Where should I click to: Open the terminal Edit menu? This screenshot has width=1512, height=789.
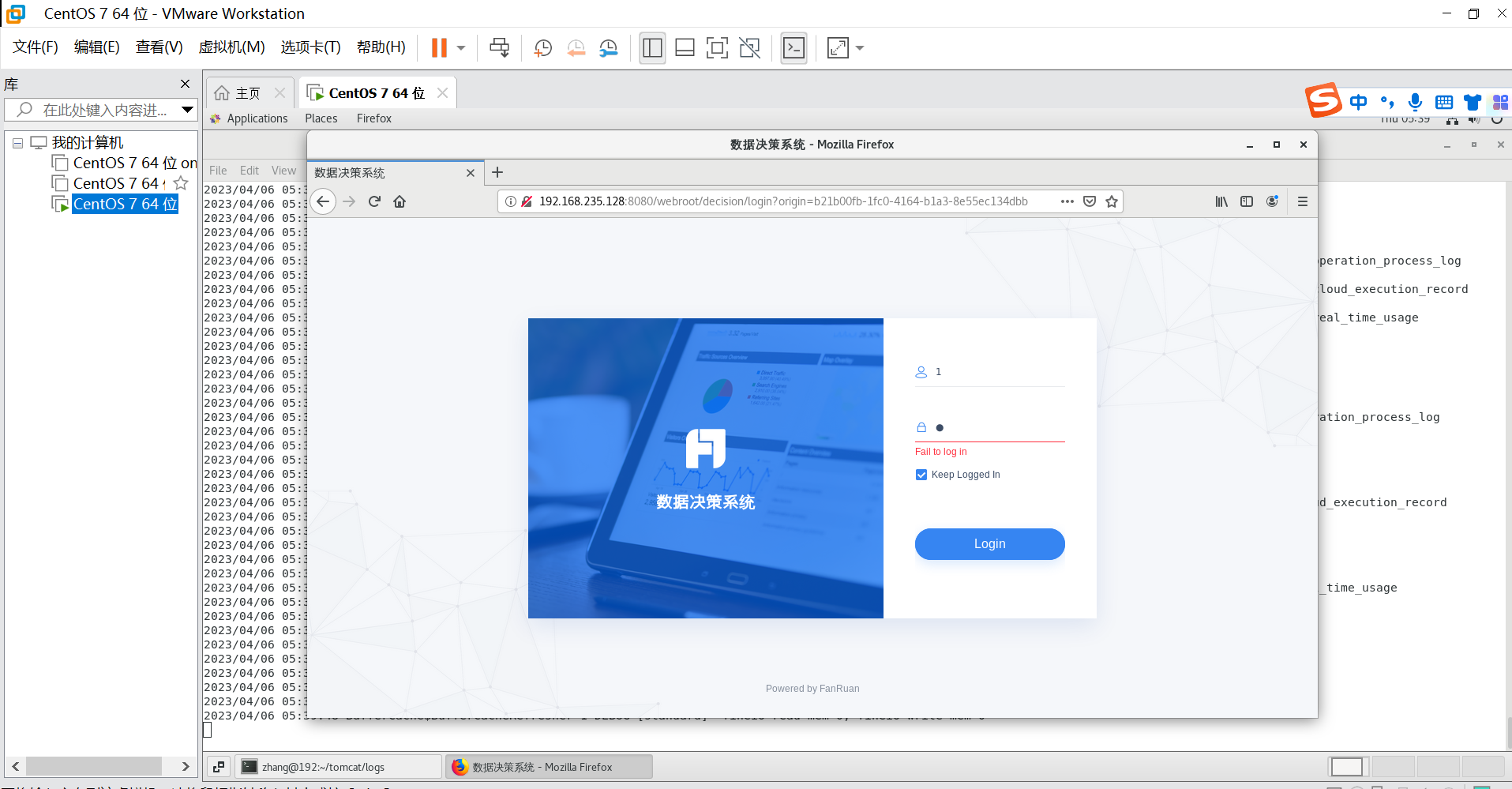point(249,171)
